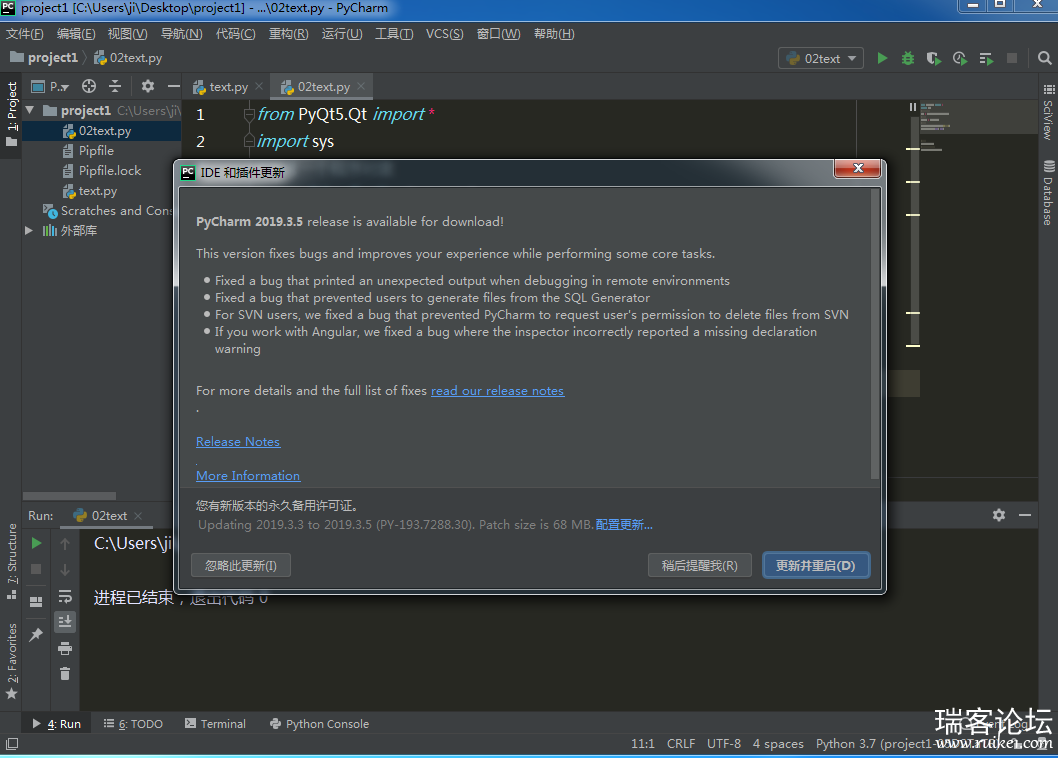Open the VCS(S) menu
This screenshot has width=1058, height=758.
pos(445,34)
